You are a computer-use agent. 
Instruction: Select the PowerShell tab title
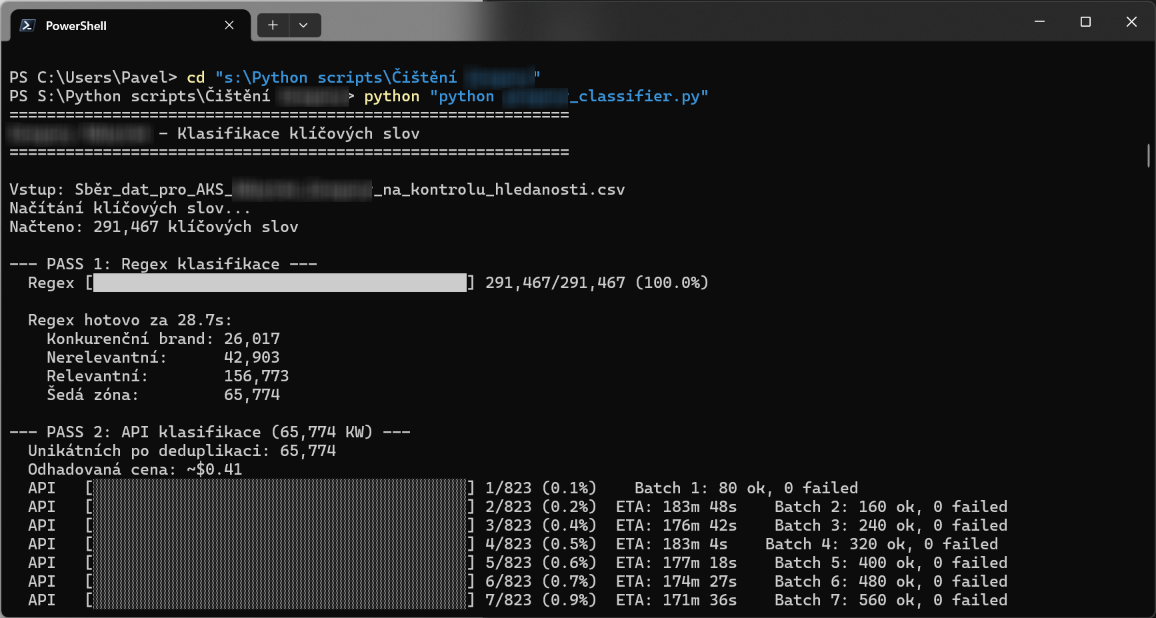pos(76,25)
